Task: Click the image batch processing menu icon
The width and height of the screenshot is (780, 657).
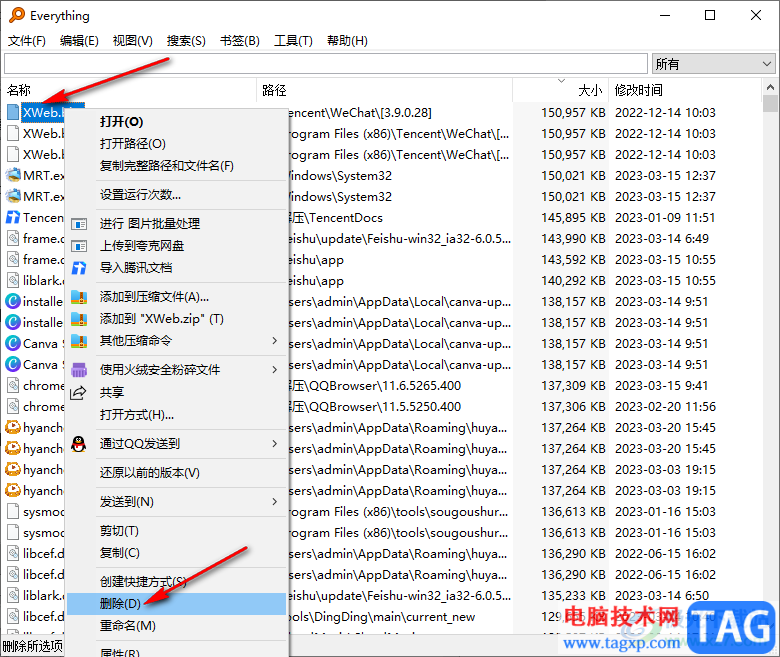Action: point(79,224)
